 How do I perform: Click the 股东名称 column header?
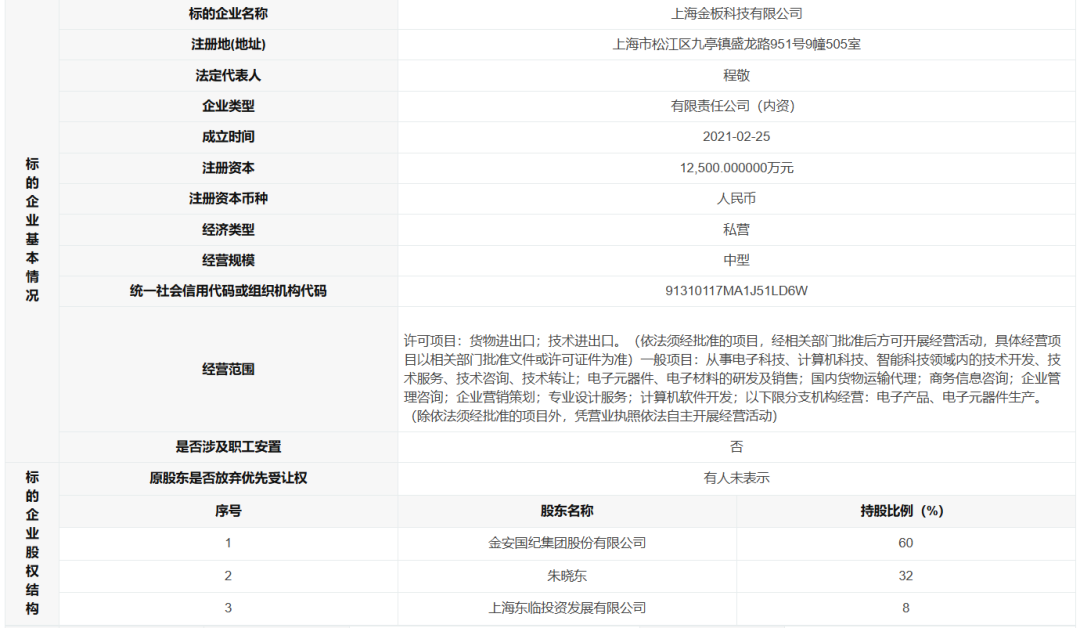pos(567,511)
